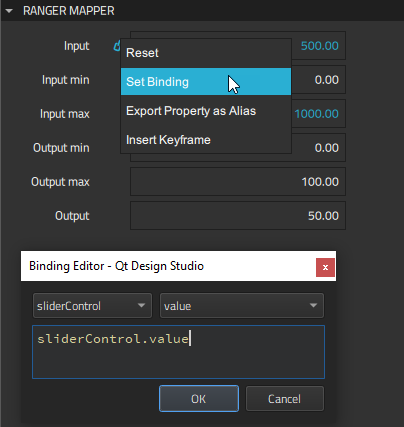
Task: Select Reset from the context menu
Action: click(x=206, y=53)
